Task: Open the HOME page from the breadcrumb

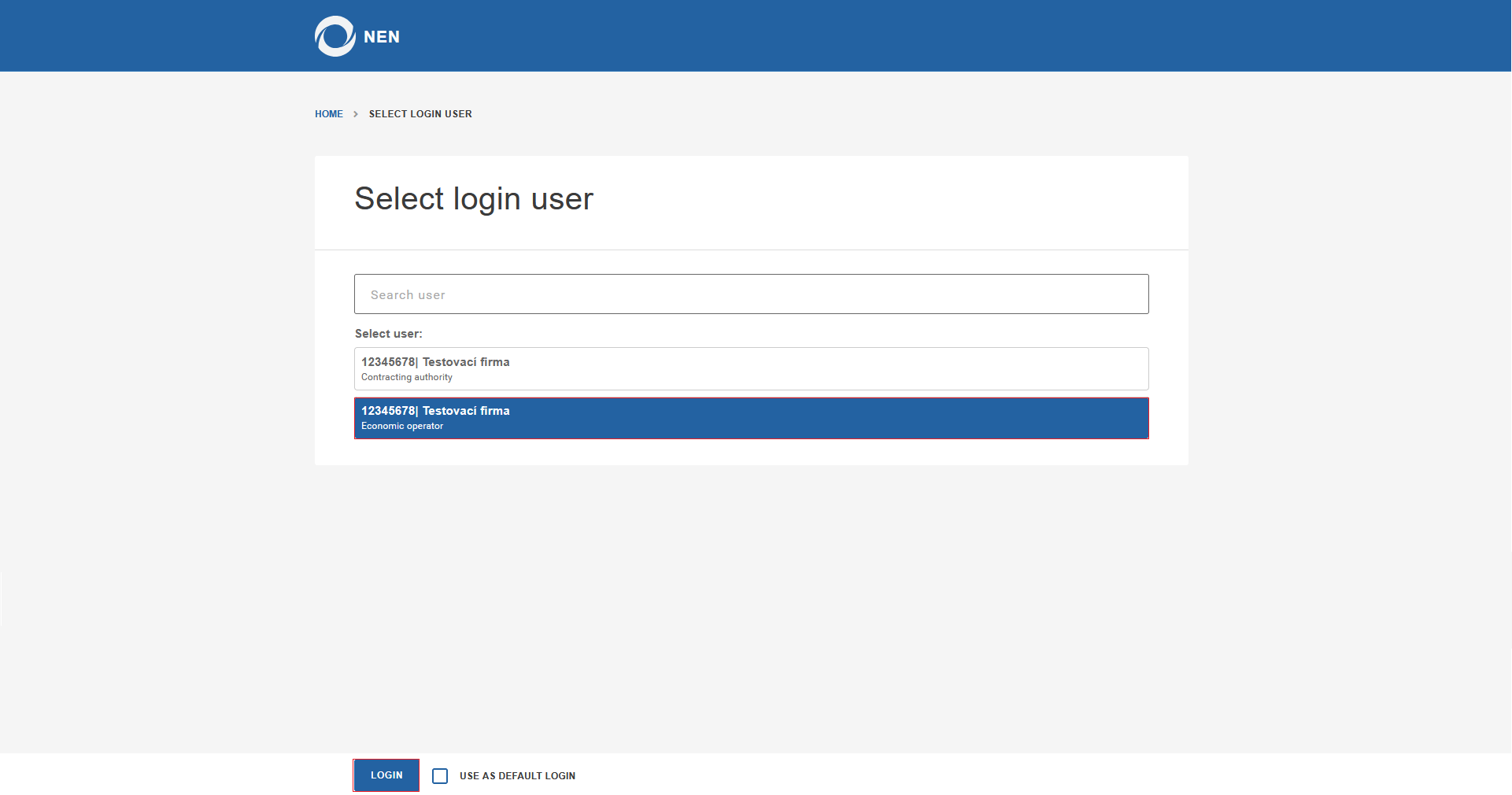Action: click(x=328, y=113)
